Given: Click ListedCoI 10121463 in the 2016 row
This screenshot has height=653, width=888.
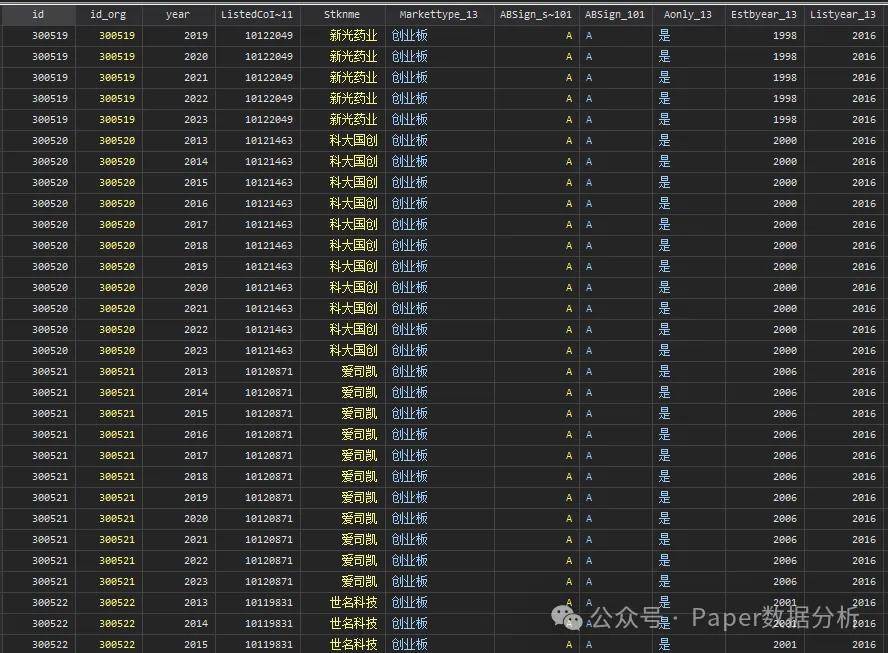Looking at the screenshot, I should (x=269, y=203).
